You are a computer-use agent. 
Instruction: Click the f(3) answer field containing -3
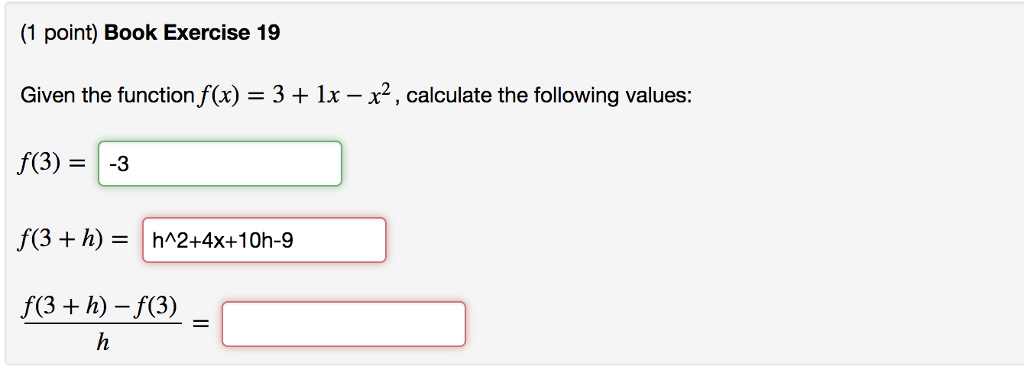[x=219, y=163]
